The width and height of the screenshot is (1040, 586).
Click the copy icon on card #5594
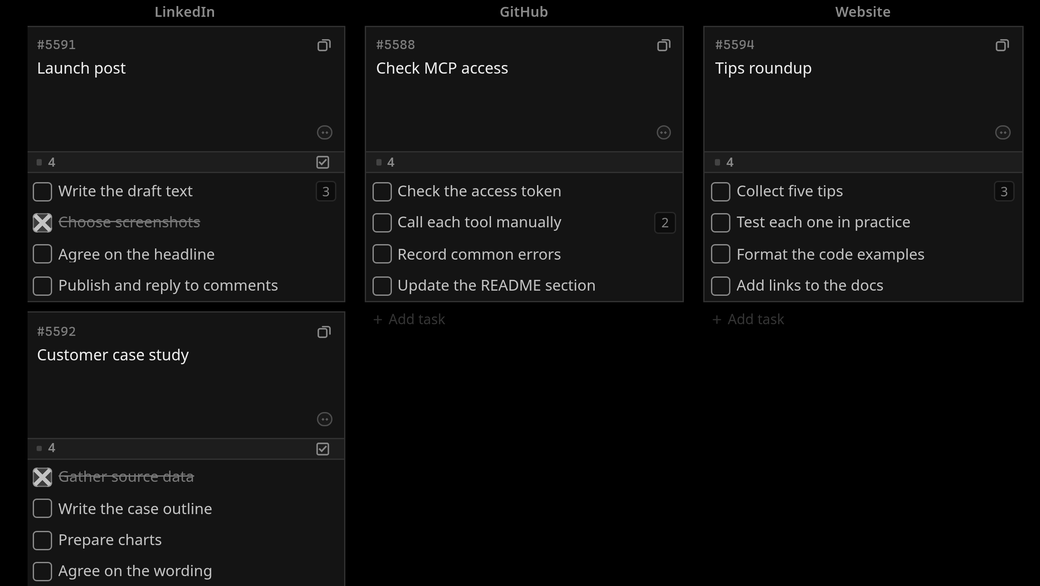[x=1002, y=45]
